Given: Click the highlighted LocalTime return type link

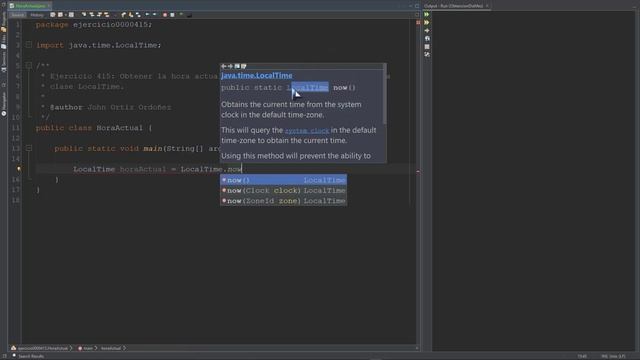Looking at the screenshot, I should 307,87.
